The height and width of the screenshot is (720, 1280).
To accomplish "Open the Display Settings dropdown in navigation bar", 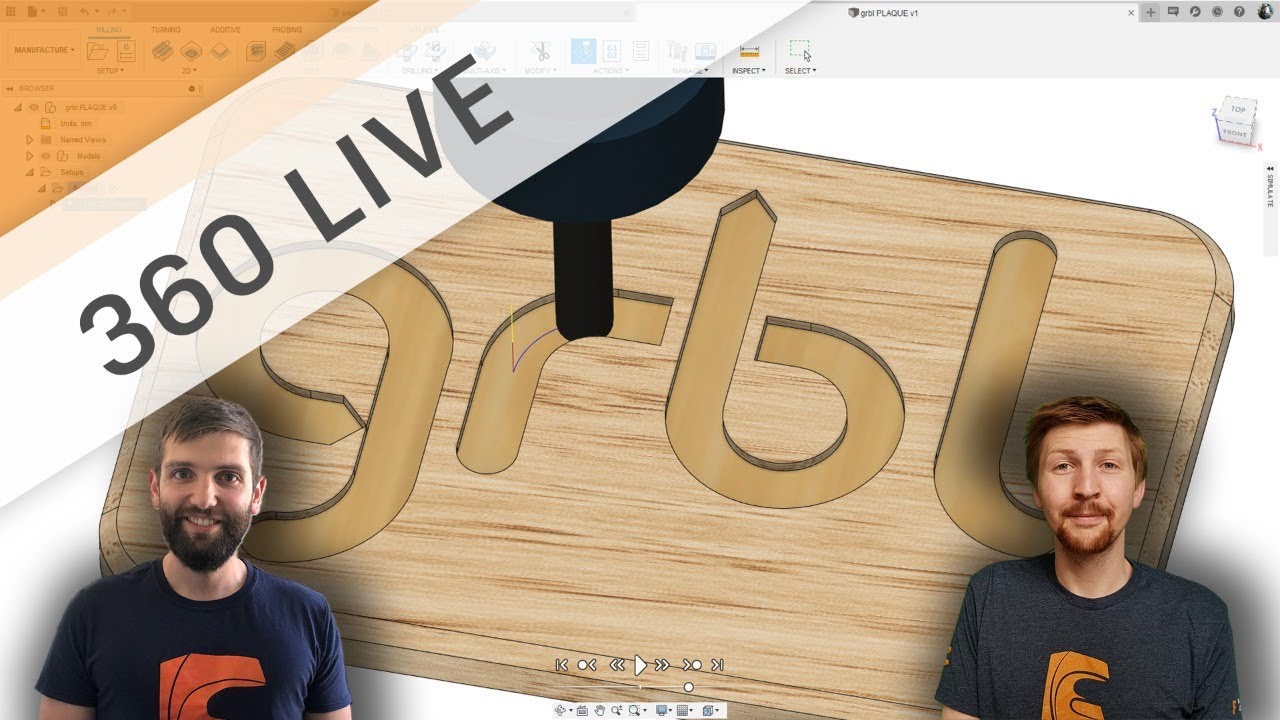I will pyautogui.click(x=662, y=710).
